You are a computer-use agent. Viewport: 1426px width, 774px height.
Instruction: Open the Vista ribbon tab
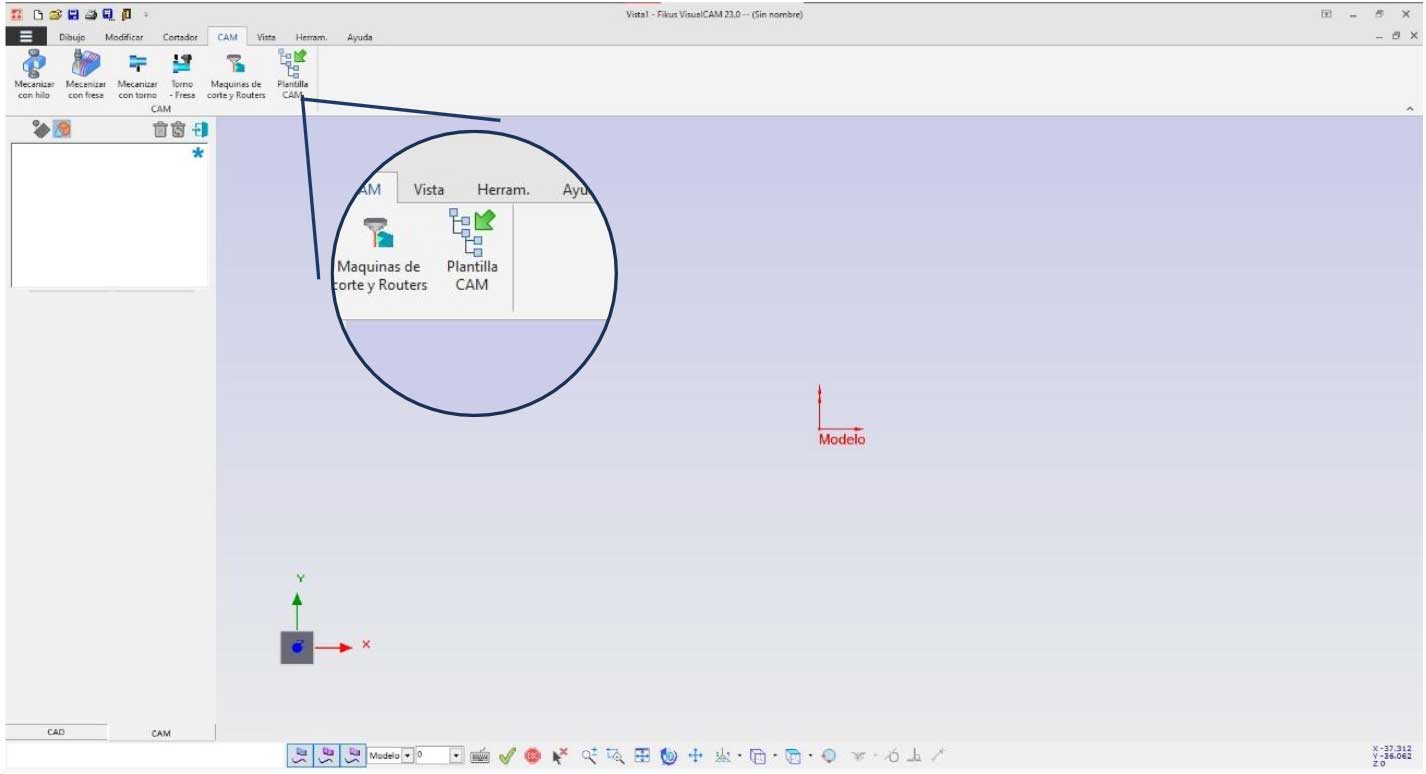click(266, 37)
